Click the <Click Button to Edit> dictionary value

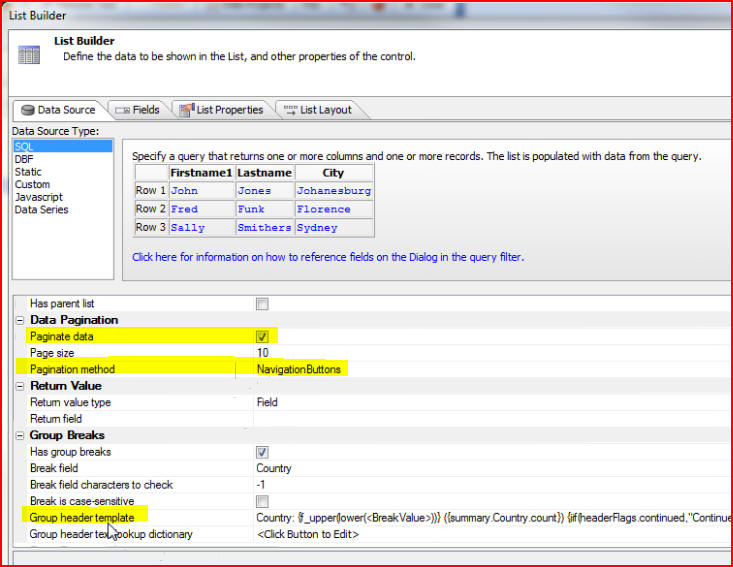tap(308, 534)
